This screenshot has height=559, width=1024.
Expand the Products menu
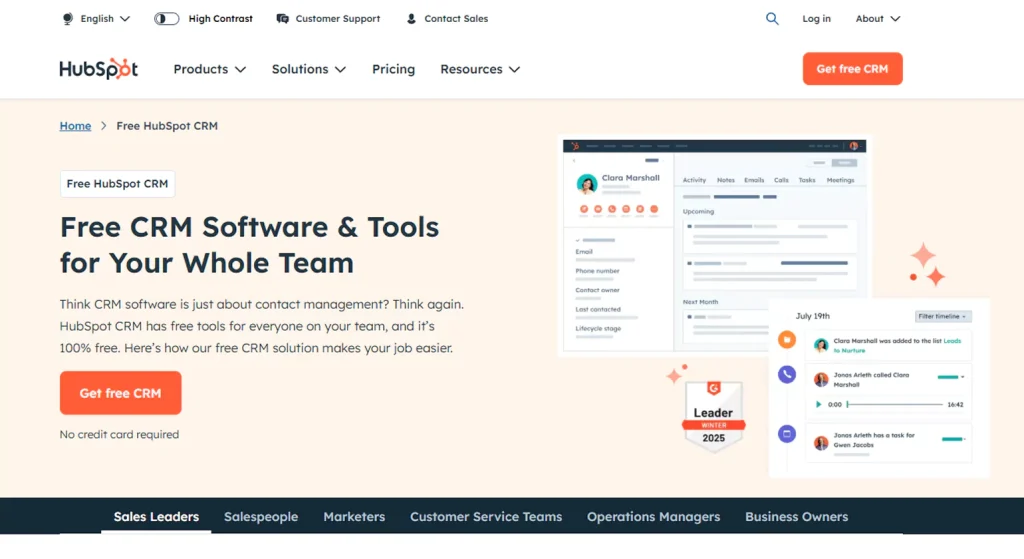pyautogui.click(x=210, y=69)
